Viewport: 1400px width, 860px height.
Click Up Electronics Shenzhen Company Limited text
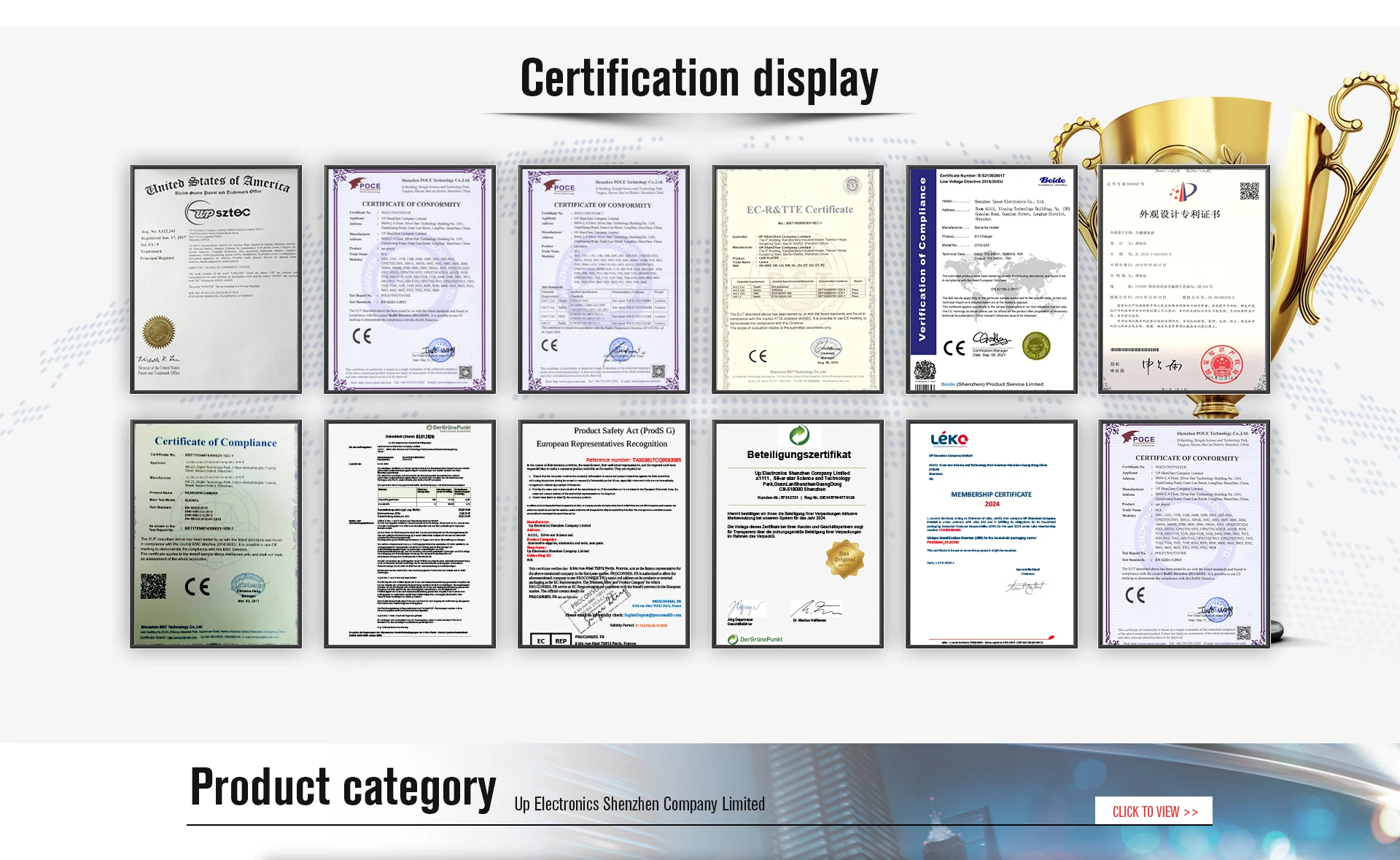coord(639,804)
